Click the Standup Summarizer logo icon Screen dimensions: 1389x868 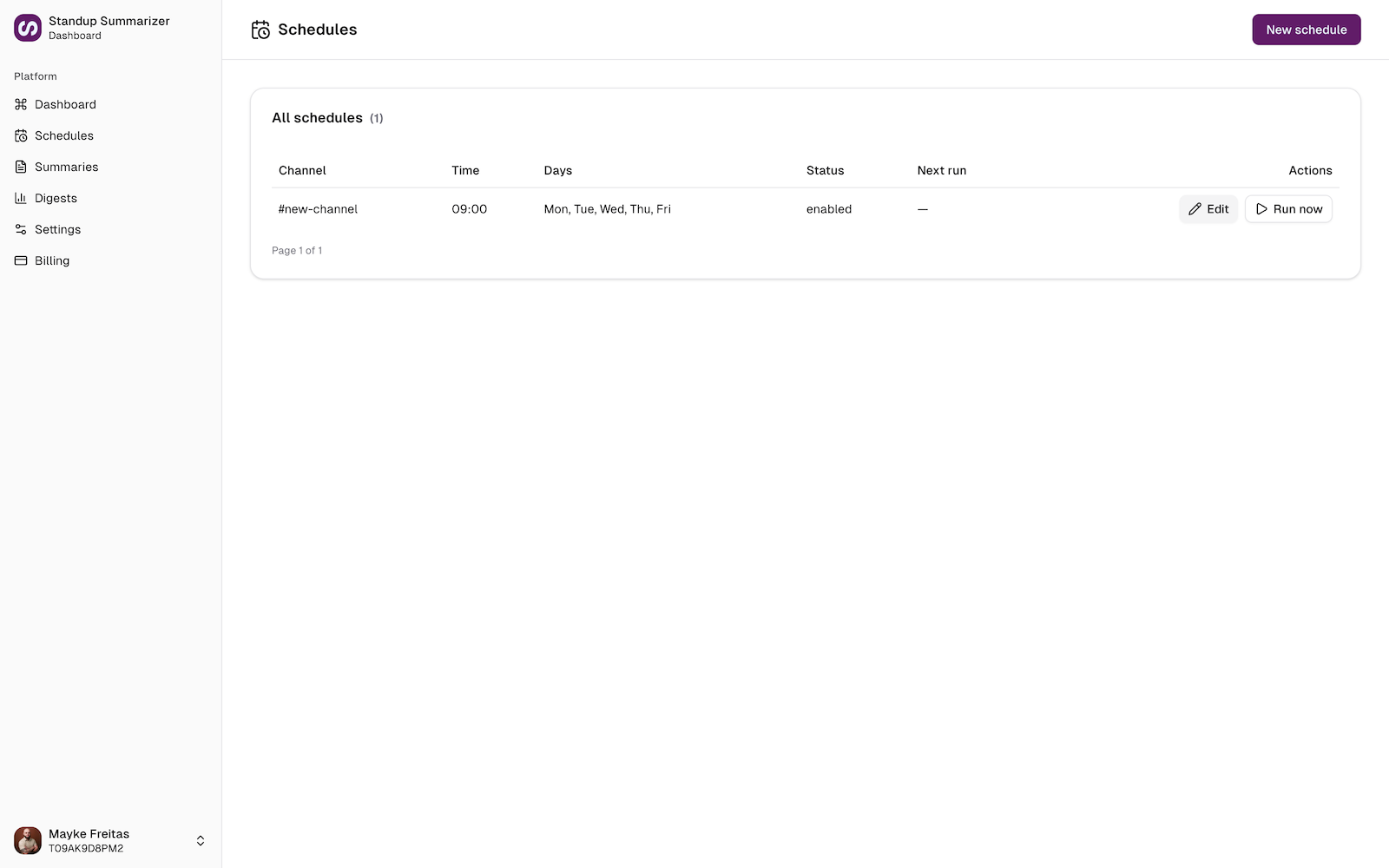coord(26,27)
